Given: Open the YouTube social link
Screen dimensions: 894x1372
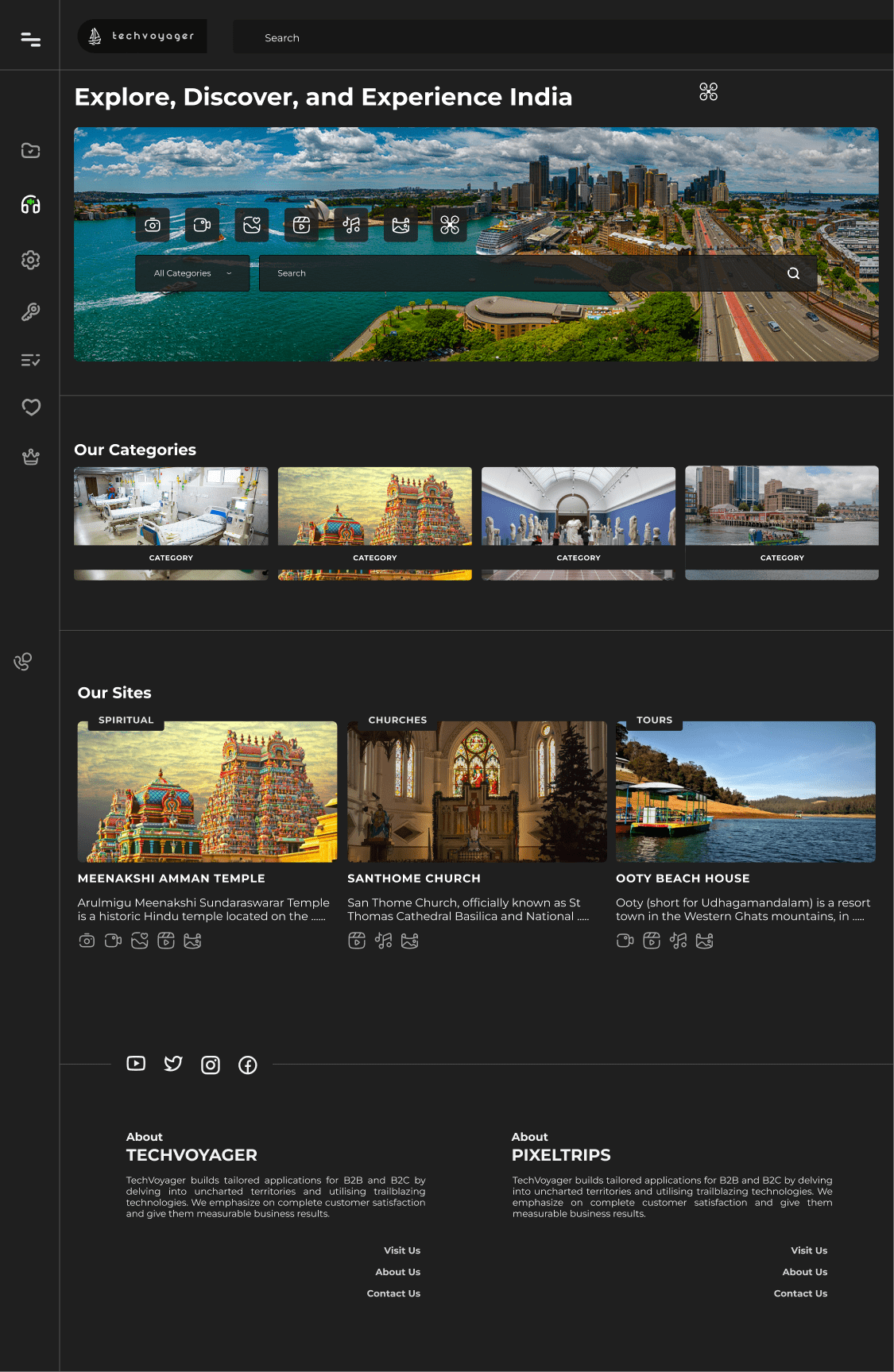Looking at the screenshot, I should click(x=136, y=1064).
